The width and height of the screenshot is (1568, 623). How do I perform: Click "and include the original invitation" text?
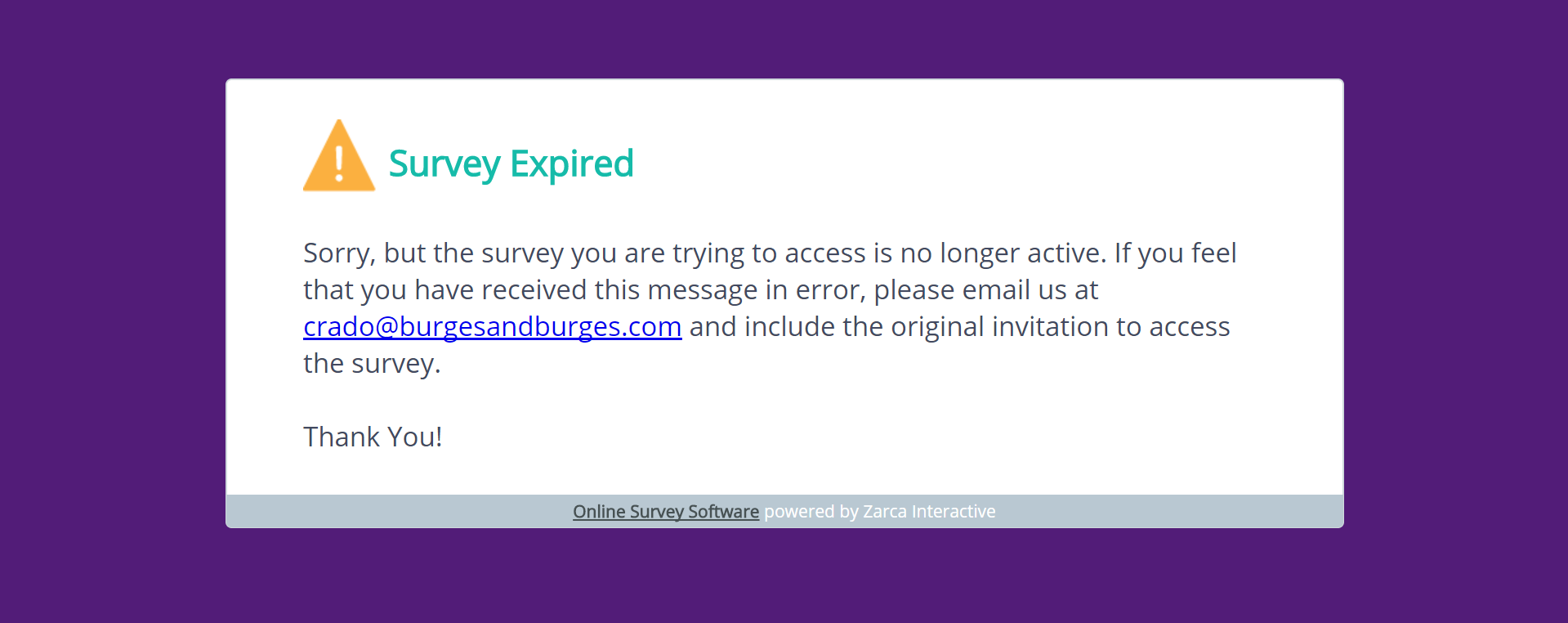coord(898,327)
